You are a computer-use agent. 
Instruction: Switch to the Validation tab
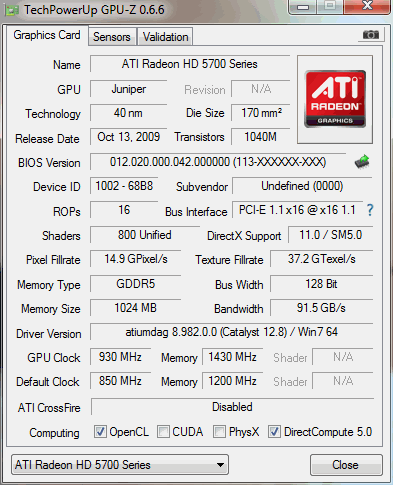[165, 37]
